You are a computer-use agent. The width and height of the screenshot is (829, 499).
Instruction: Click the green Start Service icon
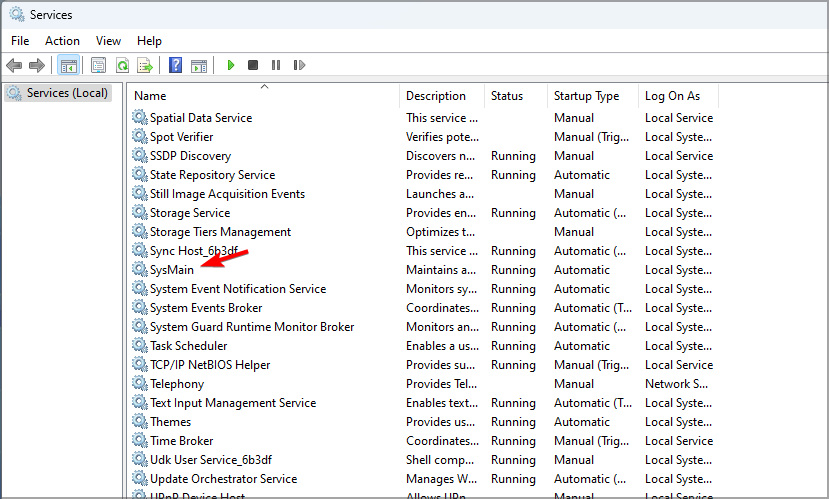pos(231,65)
